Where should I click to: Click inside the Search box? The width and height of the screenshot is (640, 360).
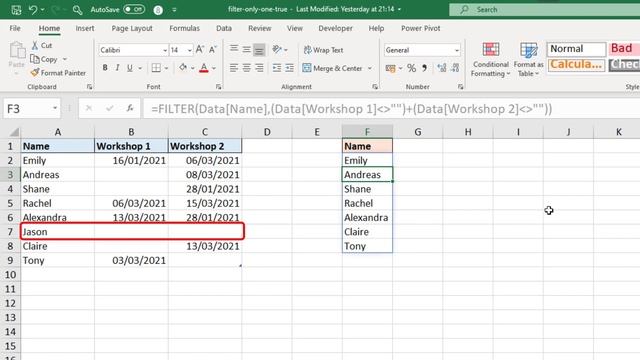tap(544, 9)
